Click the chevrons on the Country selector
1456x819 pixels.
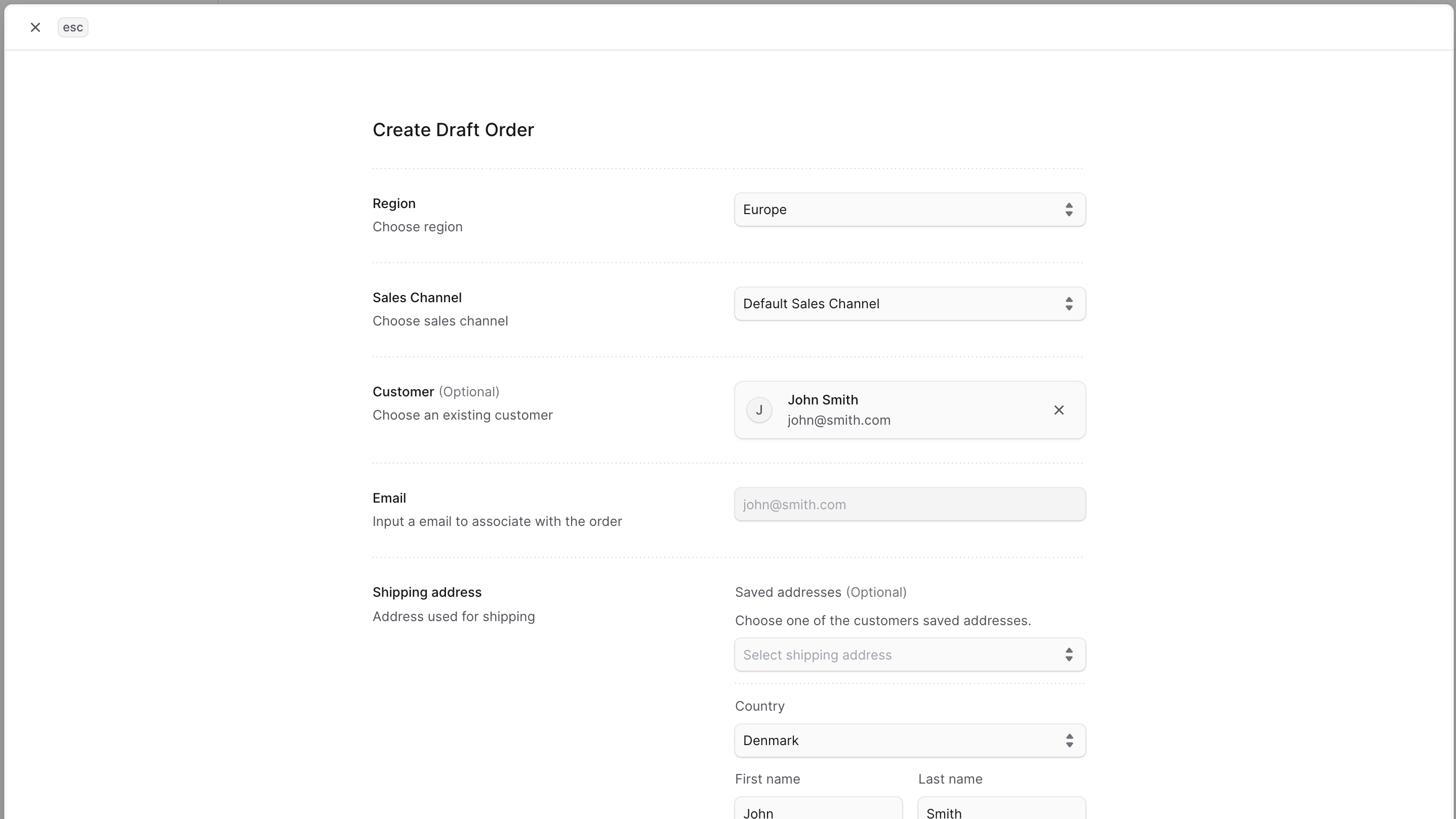pyautogui.click(x=1069, y=741)
